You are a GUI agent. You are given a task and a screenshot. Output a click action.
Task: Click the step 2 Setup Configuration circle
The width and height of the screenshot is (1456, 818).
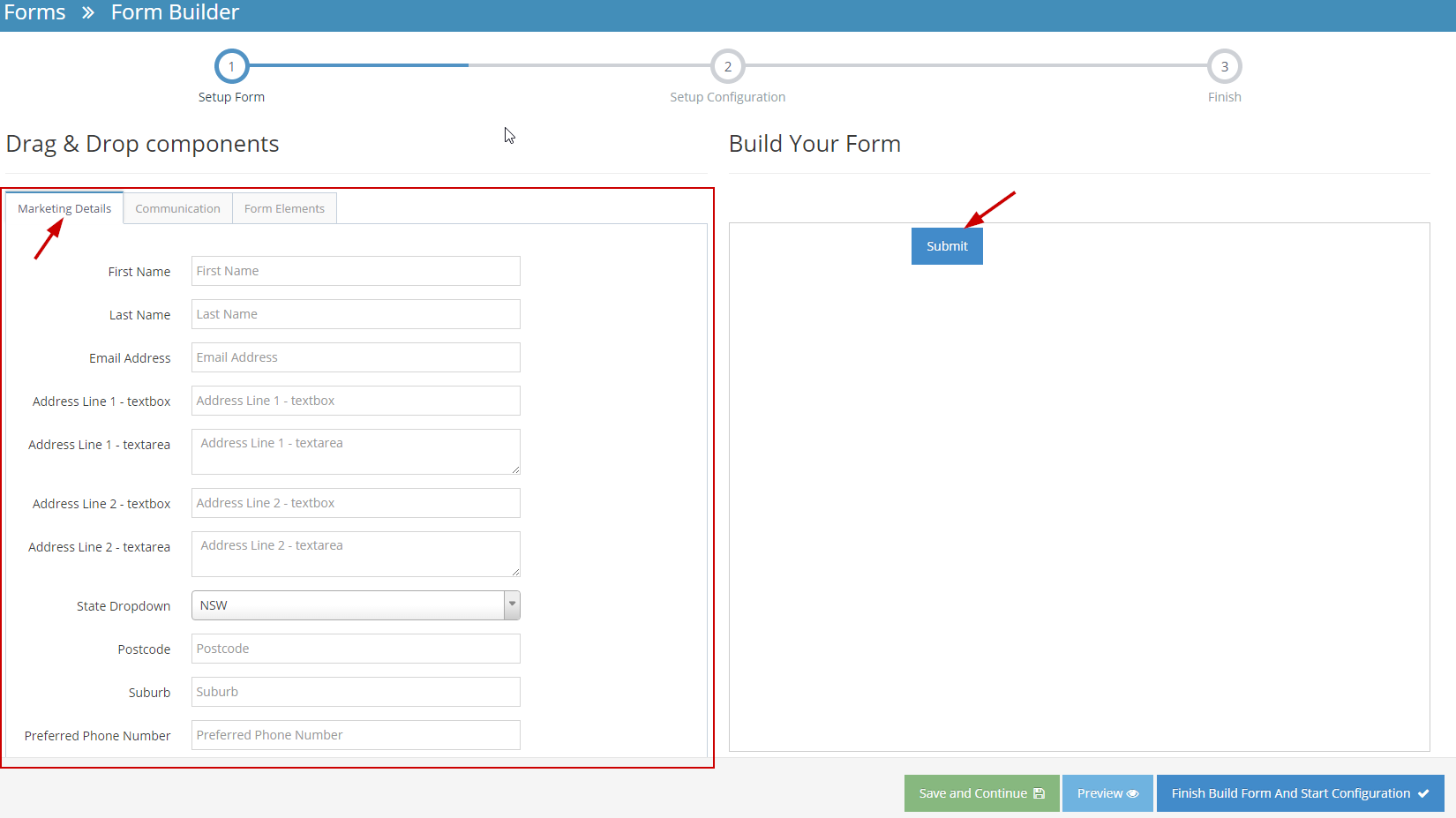click(727, 65)
